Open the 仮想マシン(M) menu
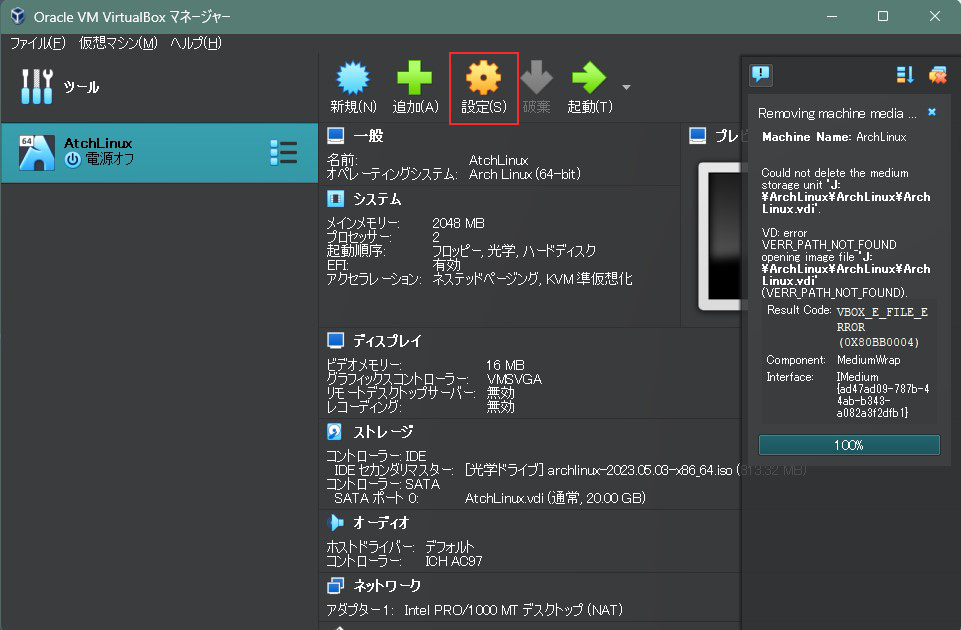This screenshot has height=630, width=961. click(118, 43)
